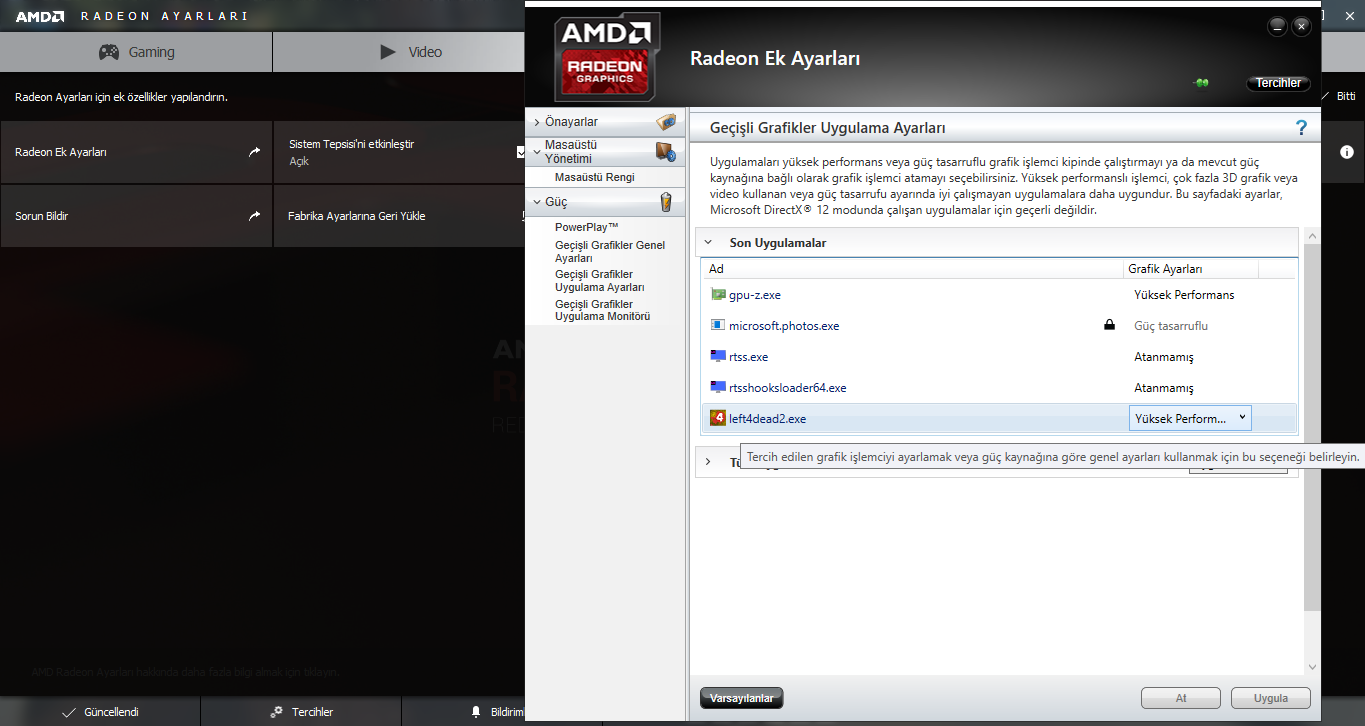The width and height of the screenshot is (1365, 726).
Task: Click the info icon in Radeon Ayarları window
Action: (1347, 152)
